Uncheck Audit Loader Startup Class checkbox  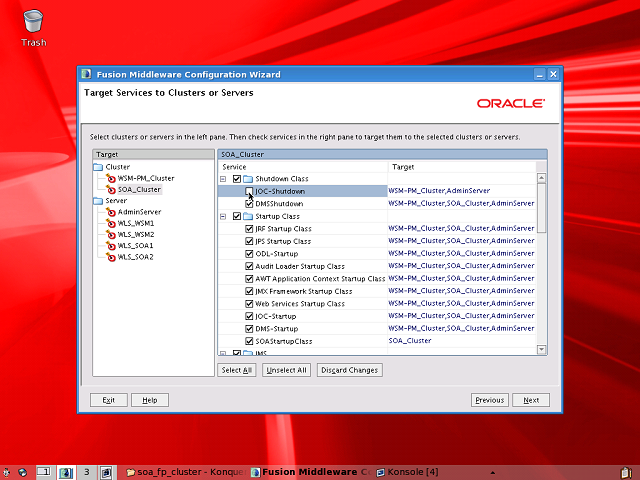(249, 266)
